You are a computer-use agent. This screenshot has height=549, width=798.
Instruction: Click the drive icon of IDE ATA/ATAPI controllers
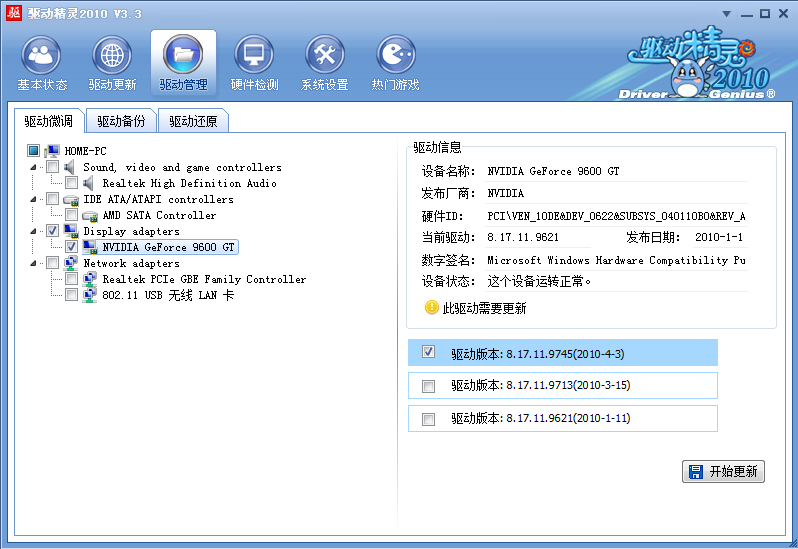[x=71, y=199]
